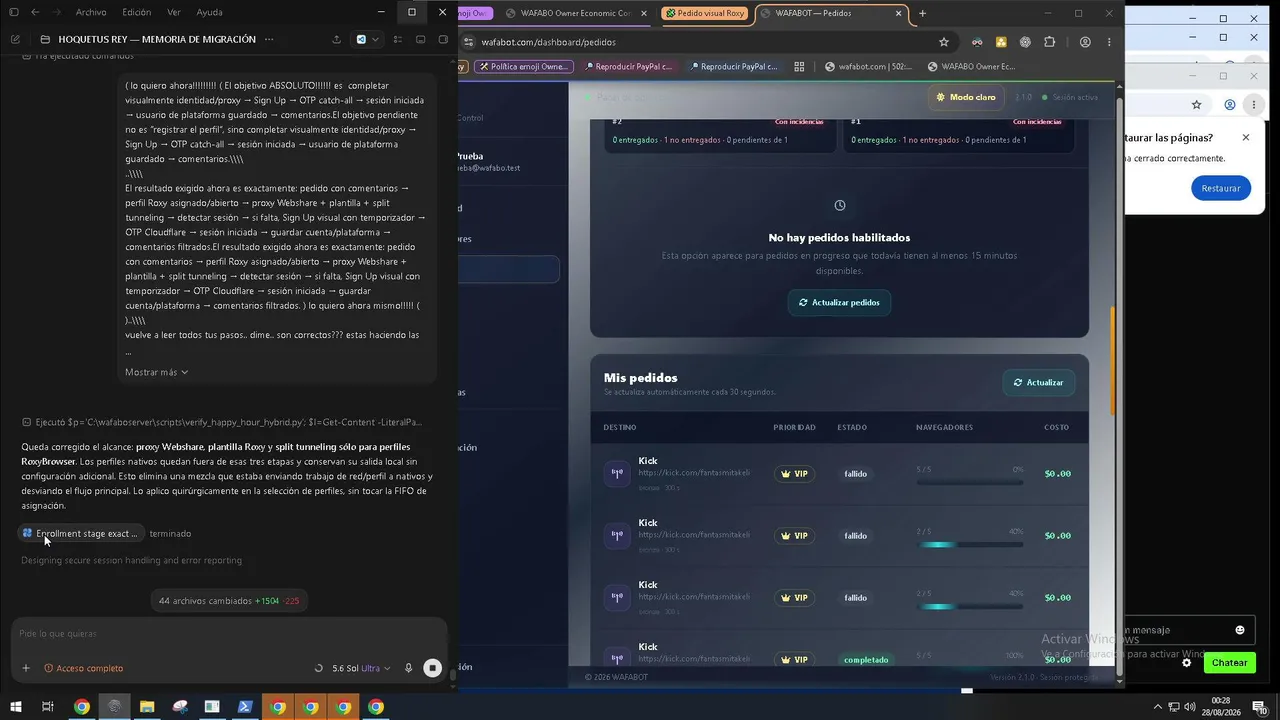
Task: Open the Windows Start menu
Action: pos(14,707)
